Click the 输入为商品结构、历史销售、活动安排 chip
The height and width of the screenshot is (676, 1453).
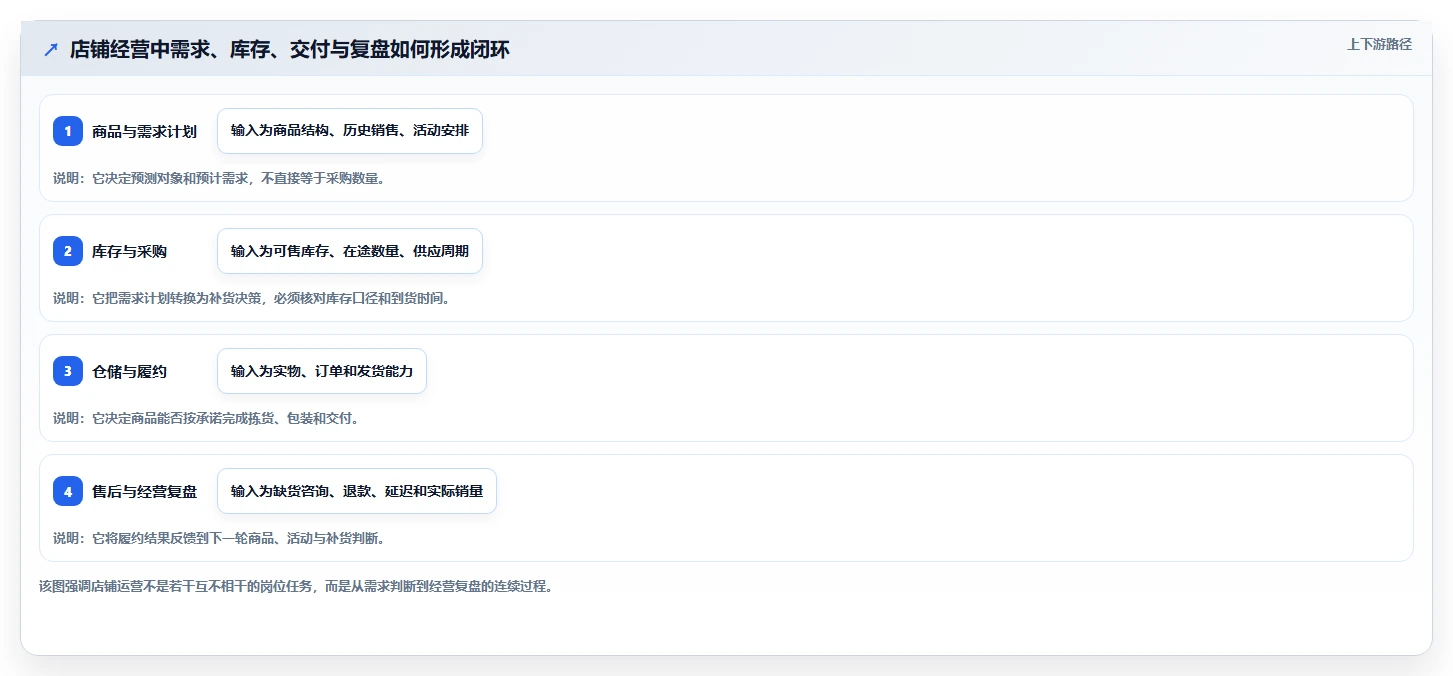tap(350, 131)
